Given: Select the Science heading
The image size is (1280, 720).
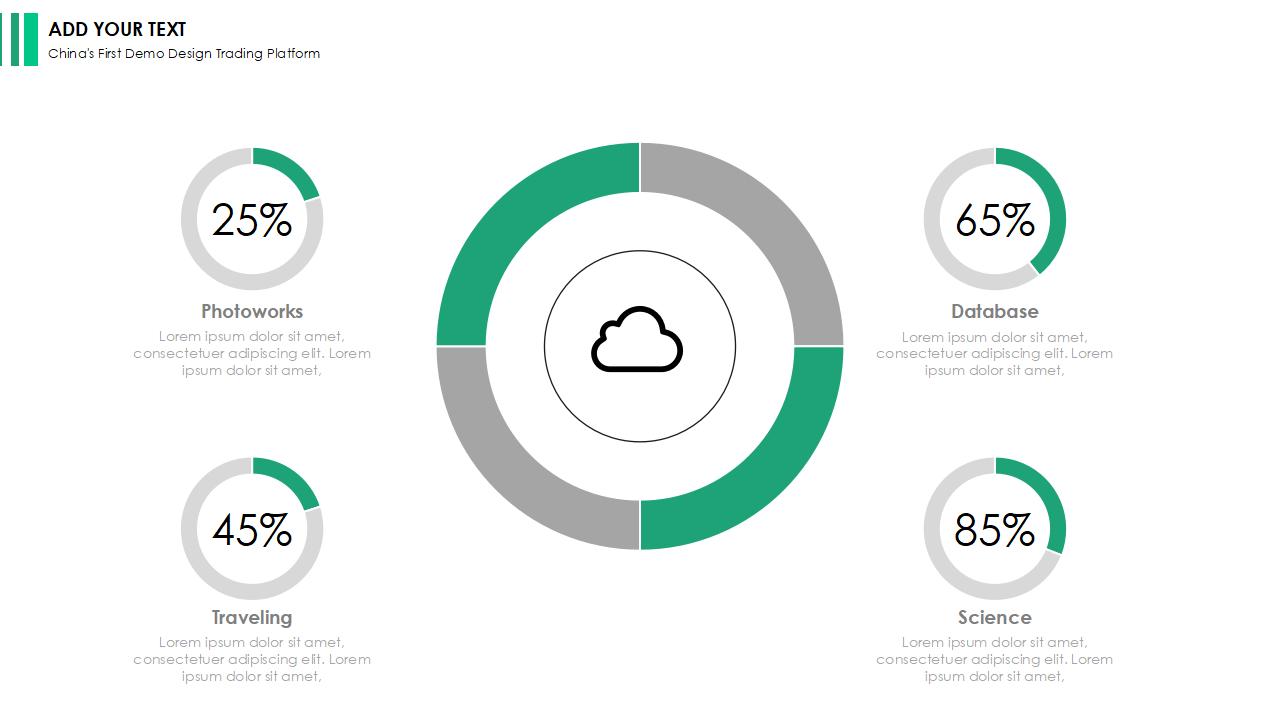Looking at the screenshot, I should pos(995,617).
